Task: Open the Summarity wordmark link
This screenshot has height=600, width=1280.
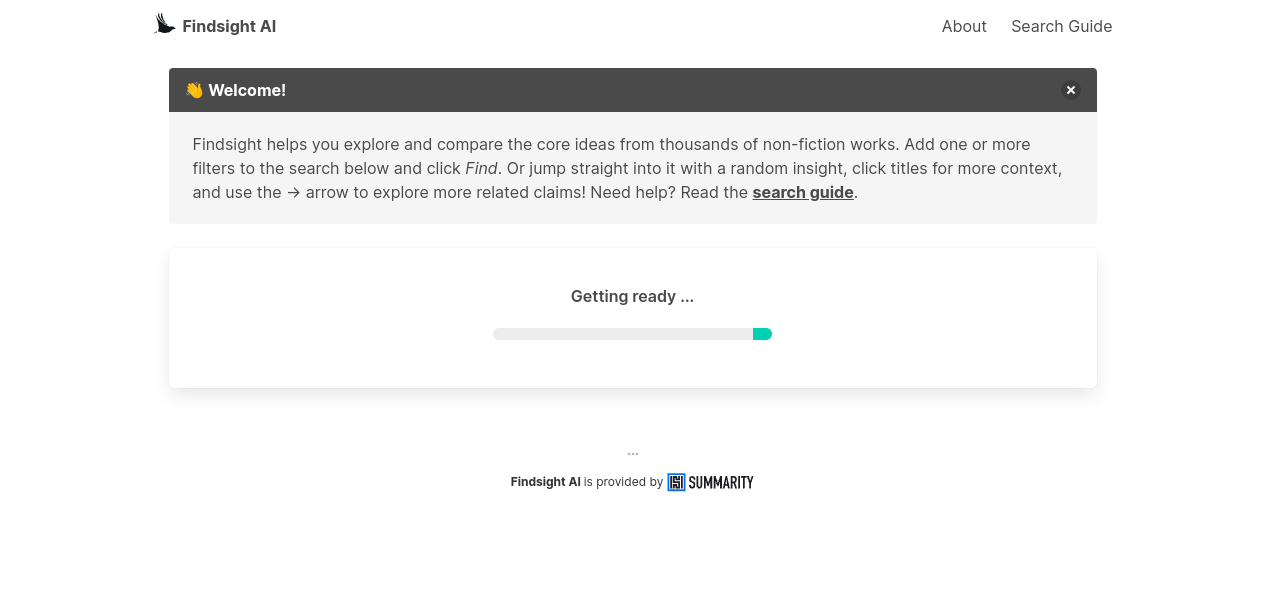Action: pos(721,482)
